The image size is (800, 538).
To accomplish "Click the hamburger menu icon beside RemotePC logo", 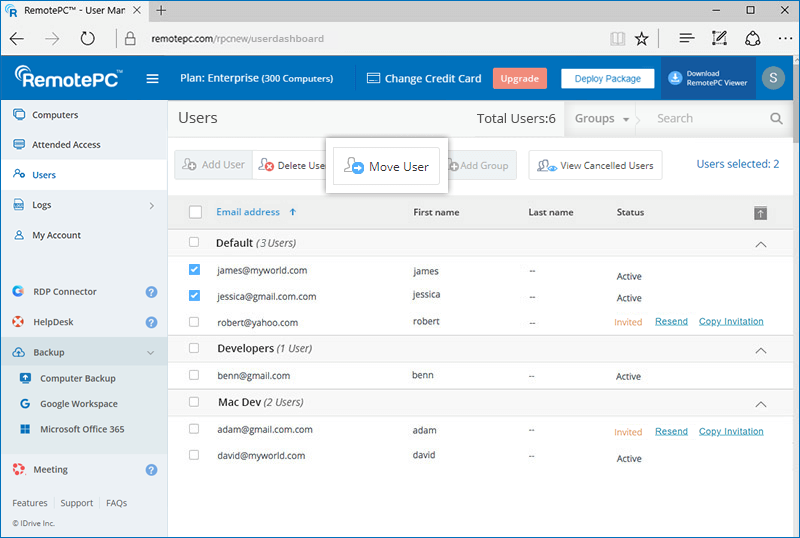I will 152,79.
